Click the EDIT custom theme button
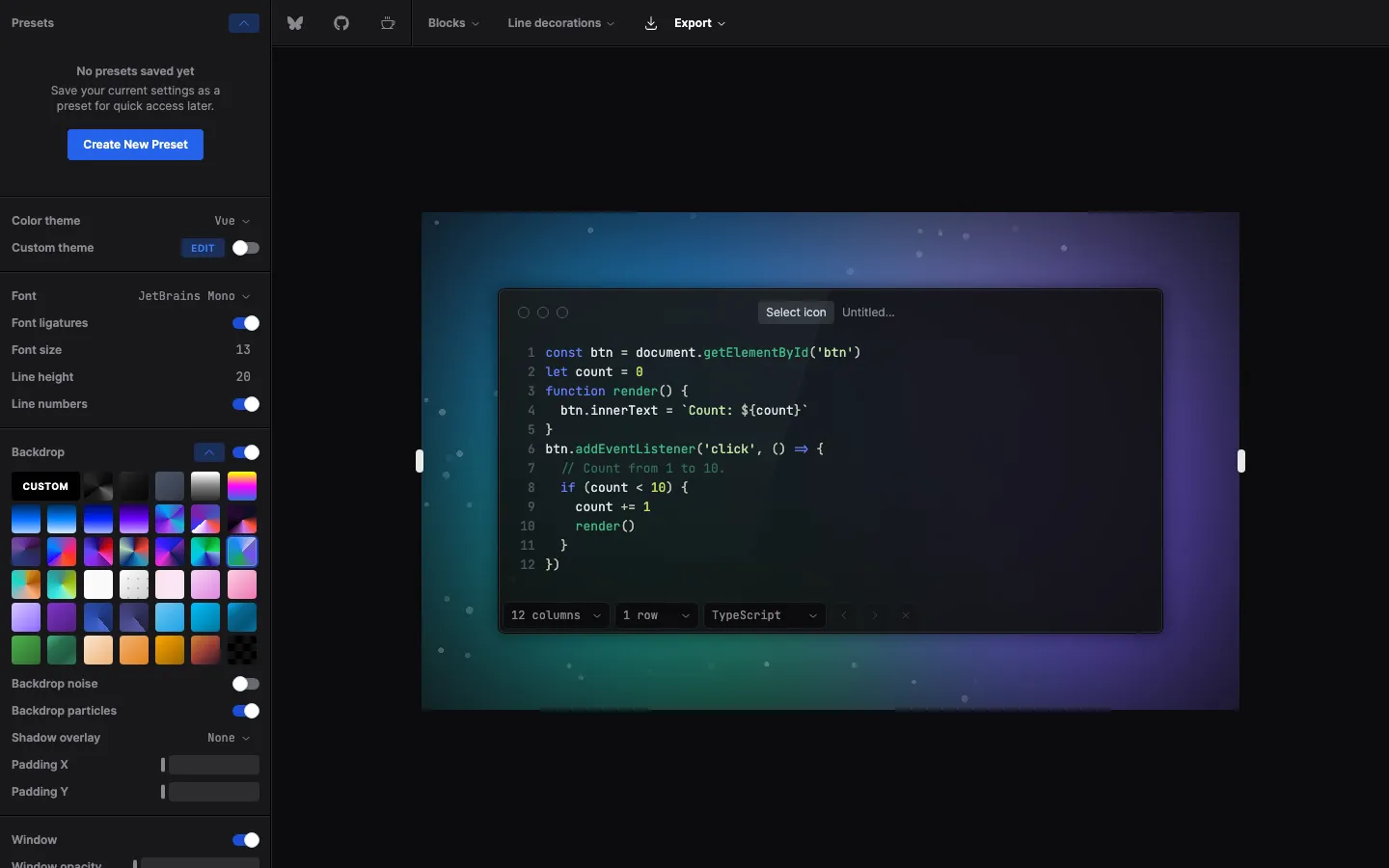The width and height of the screenshot is (1389, 868). (x=203, y=248)
